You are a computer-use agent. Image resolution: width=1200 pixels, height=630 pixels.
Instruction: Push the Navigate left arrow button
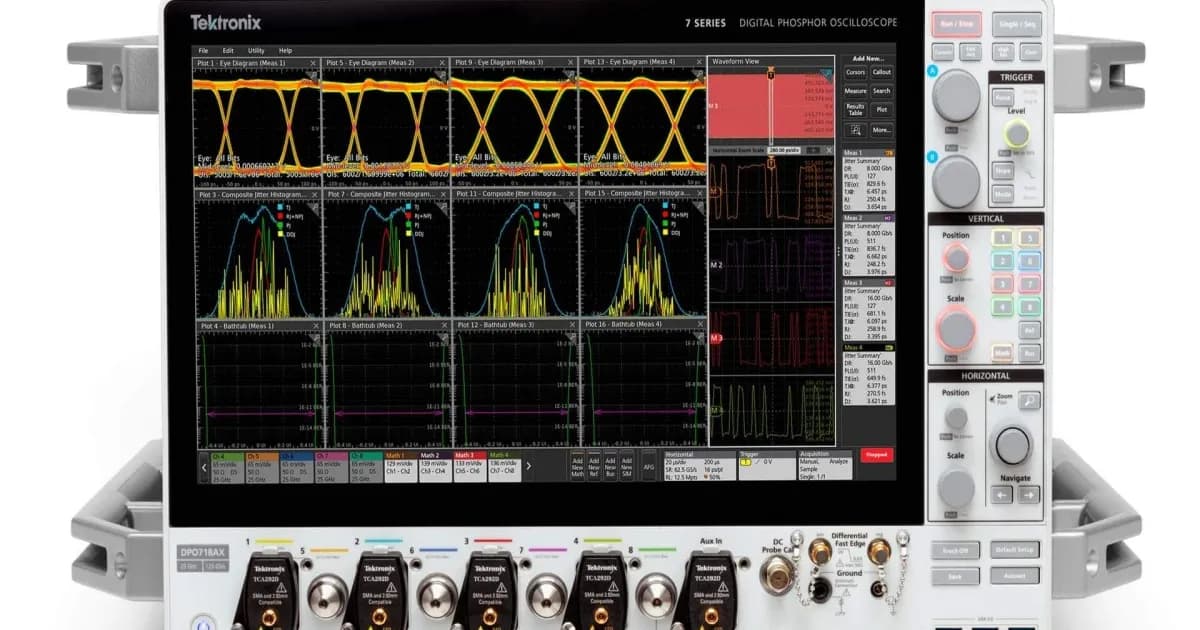point(1001,494)
